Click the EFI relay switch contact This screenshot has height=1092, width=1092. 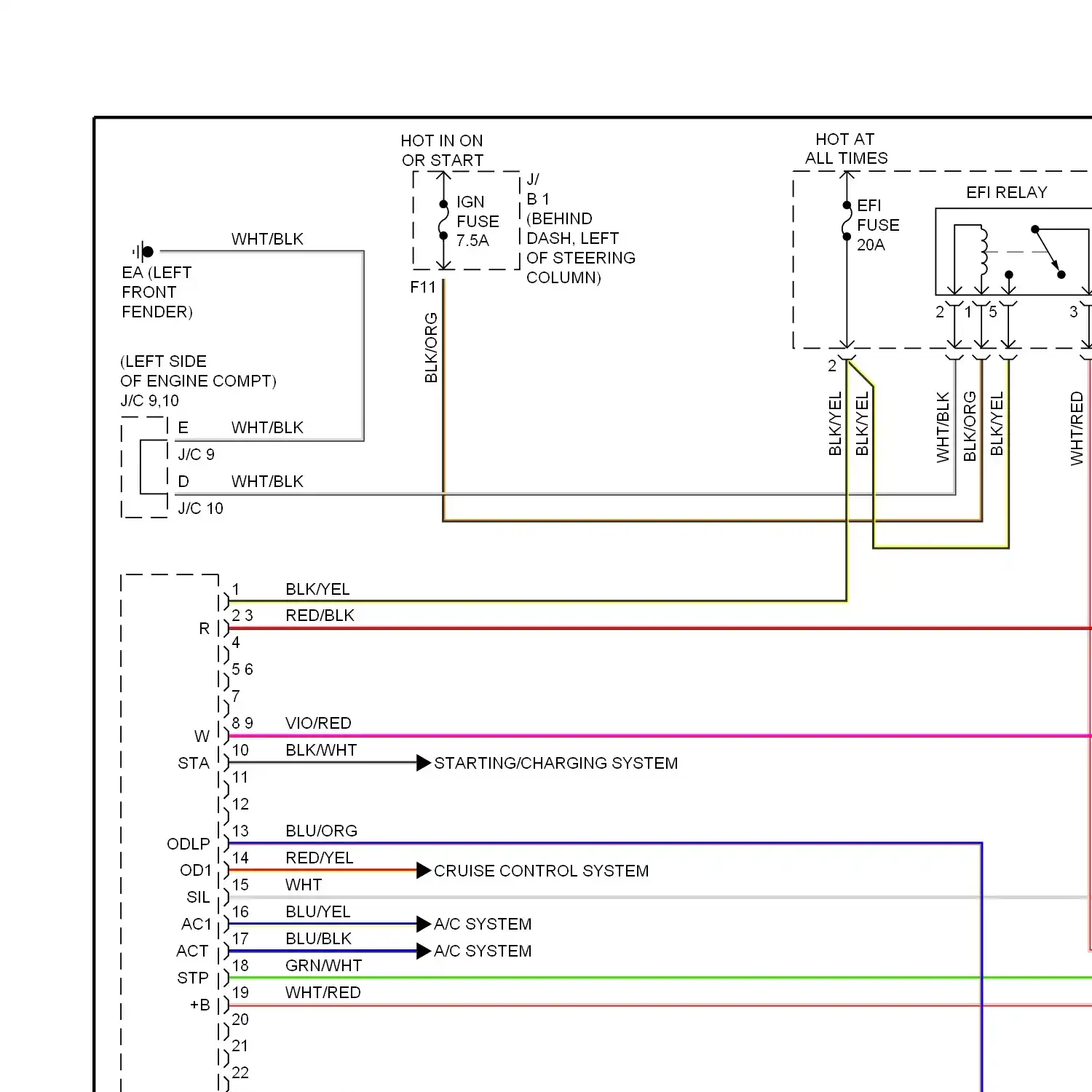pyautogui.click(x=1048, y=252)
